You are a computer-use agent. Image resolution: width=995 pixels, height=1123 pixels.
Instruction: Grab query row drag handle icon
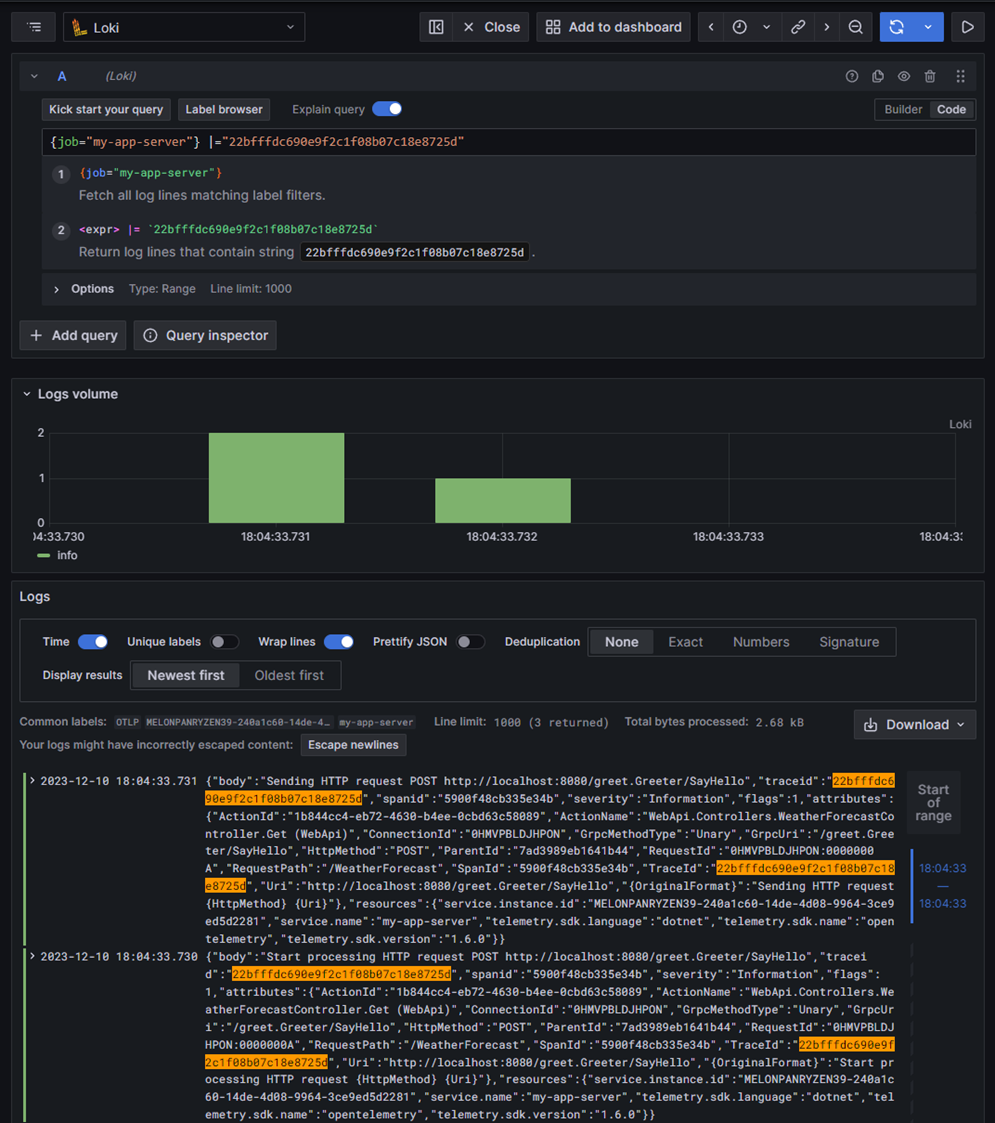(961, 76)
